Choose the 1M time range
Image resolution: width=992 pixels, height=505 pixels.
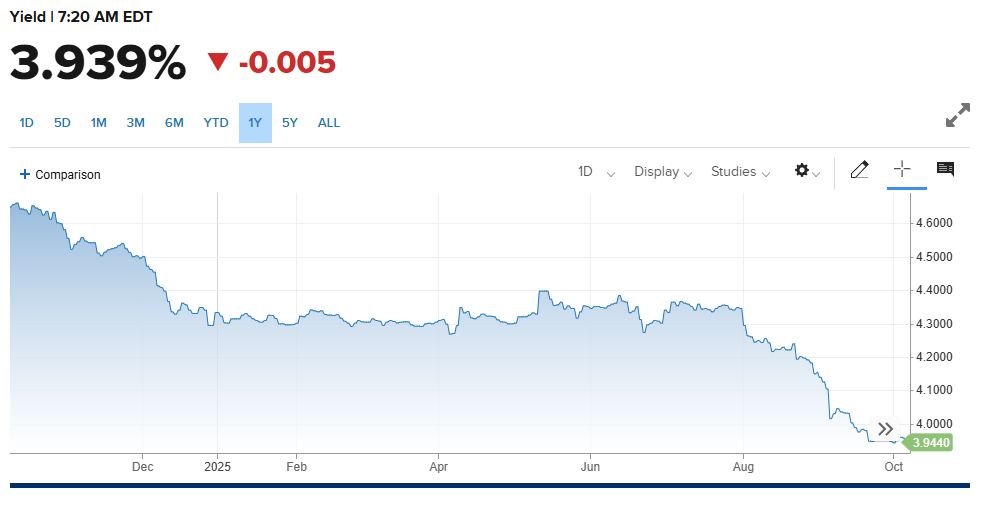99,123
